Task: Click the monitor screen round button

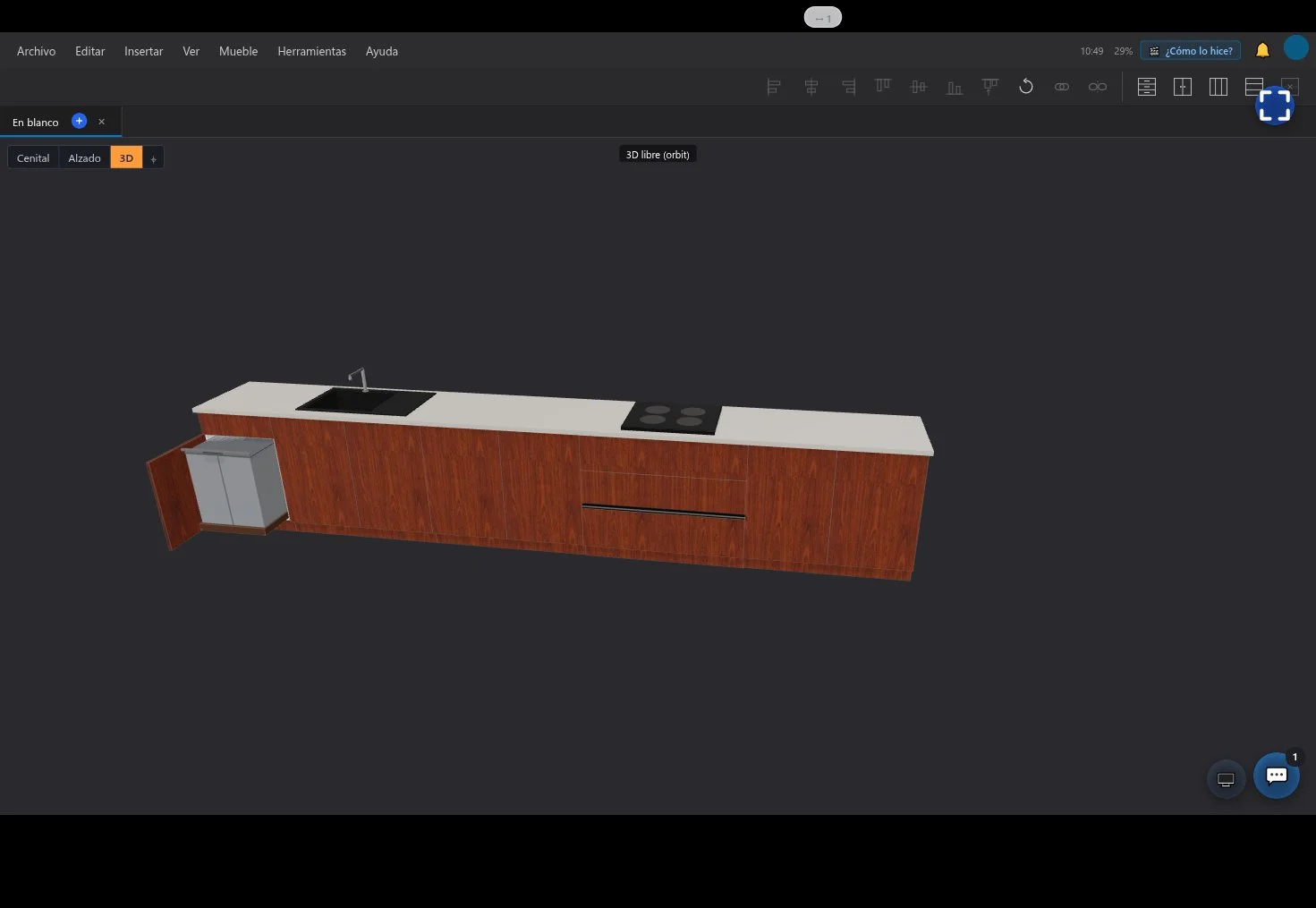Action: [x=1226, y=779]
